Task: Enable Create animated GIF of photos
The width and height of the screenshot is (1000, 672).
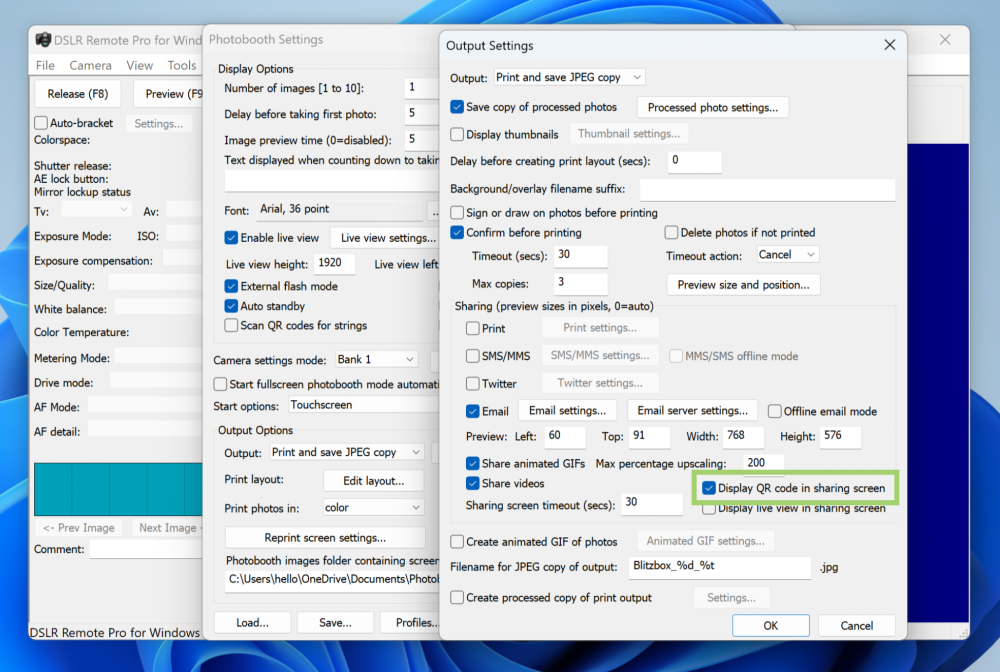Action: tap(457, 541)
